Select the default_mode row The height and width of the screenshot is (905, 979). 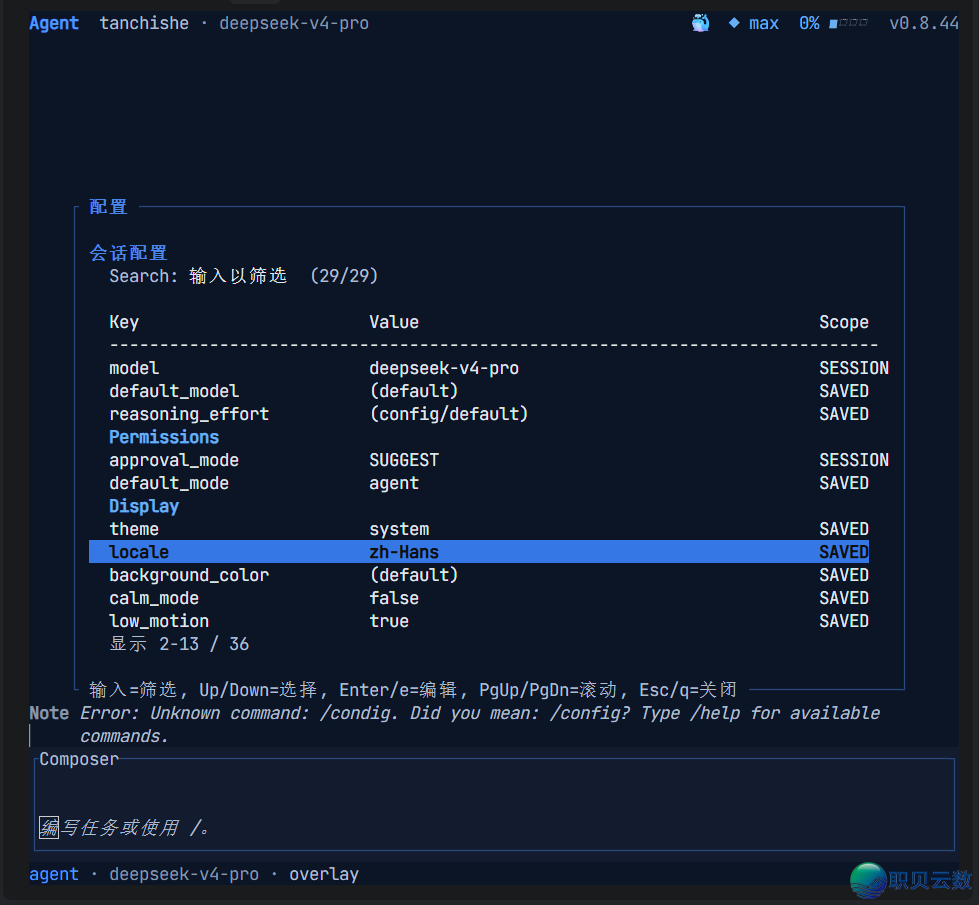click(489, 483)
